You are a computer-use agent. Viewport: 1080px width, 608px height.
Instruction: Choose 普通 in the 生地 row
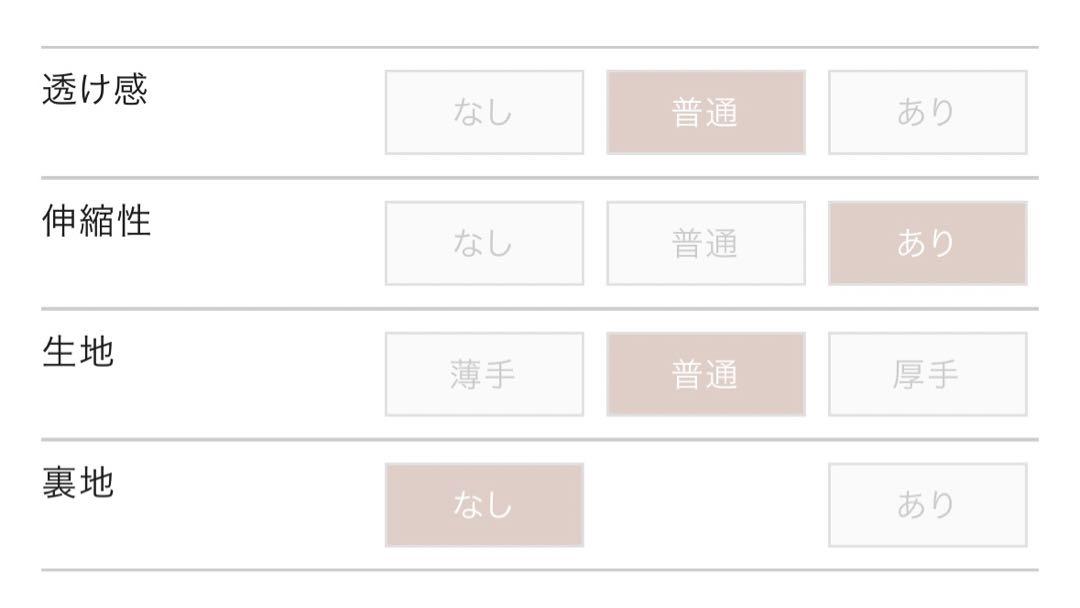(706, 374)
